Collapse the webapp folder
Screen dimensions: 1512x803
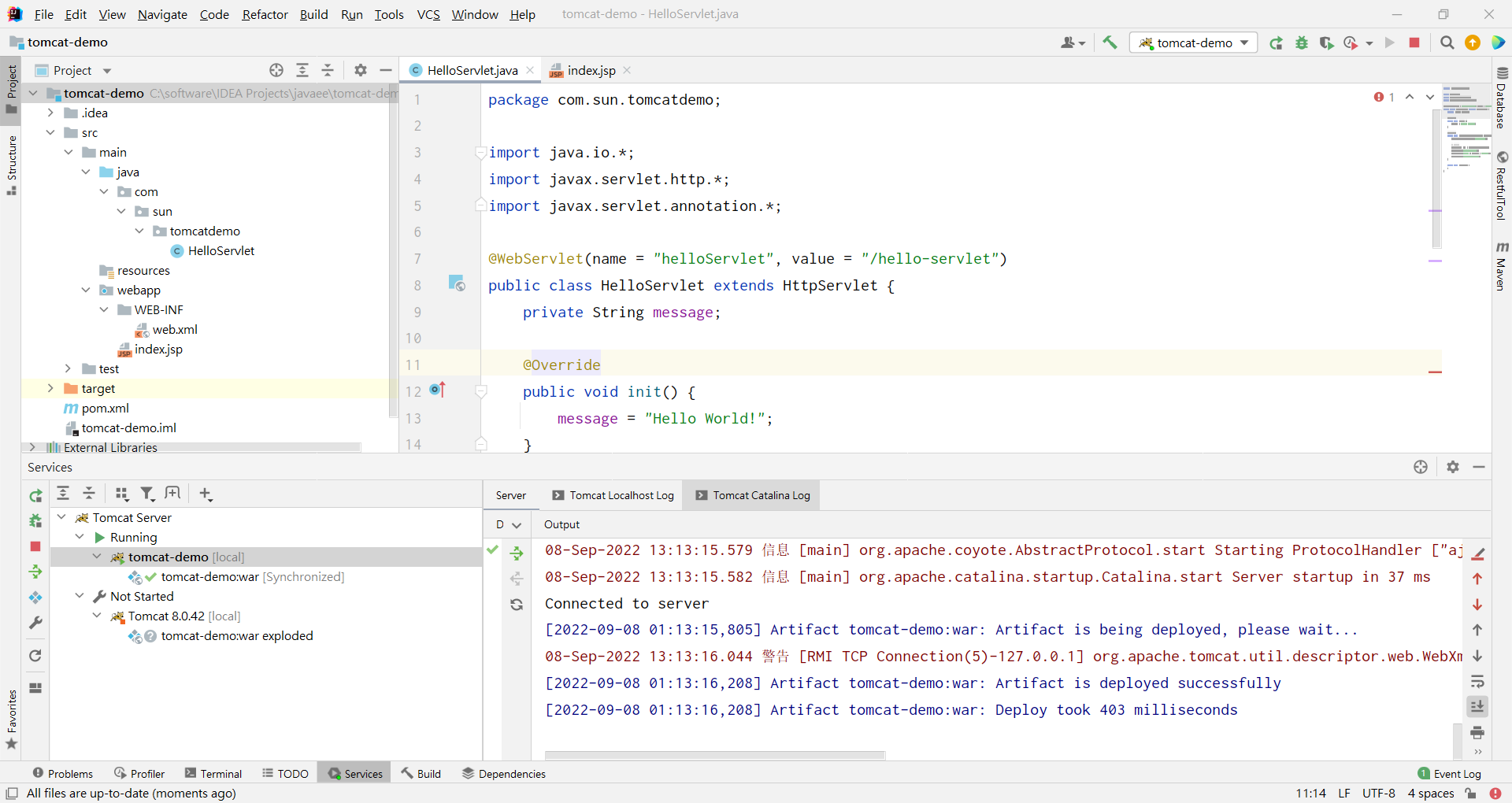pyautogui.click(x=86, y=290)
